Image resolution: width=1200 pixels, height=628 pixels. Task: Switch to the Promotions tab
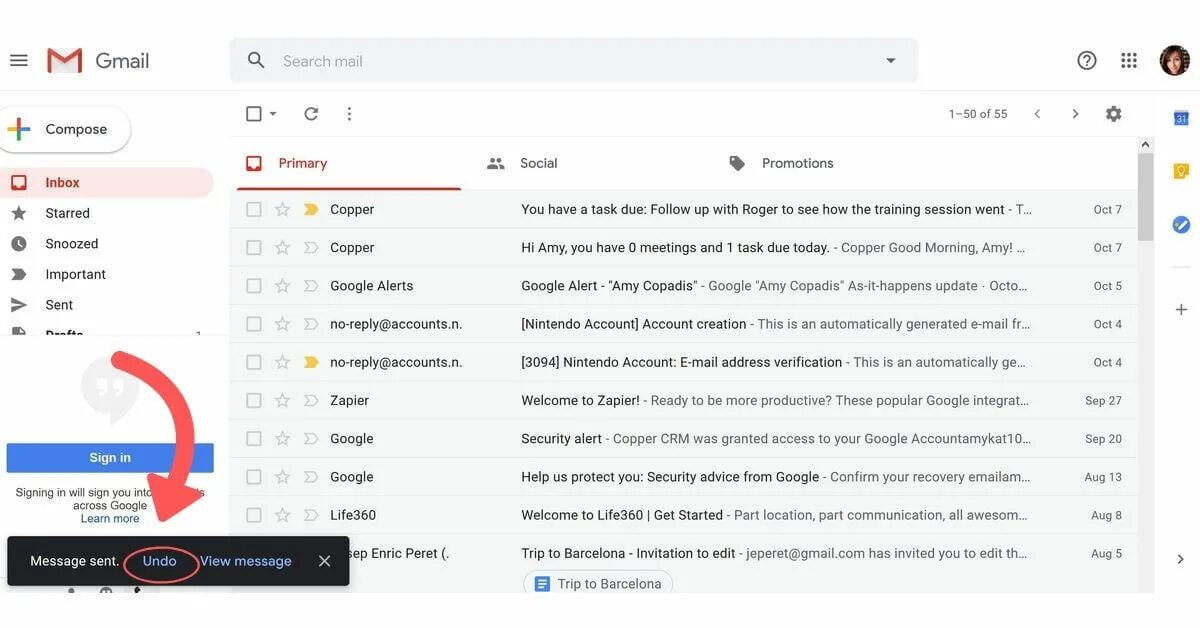point(781,163)
